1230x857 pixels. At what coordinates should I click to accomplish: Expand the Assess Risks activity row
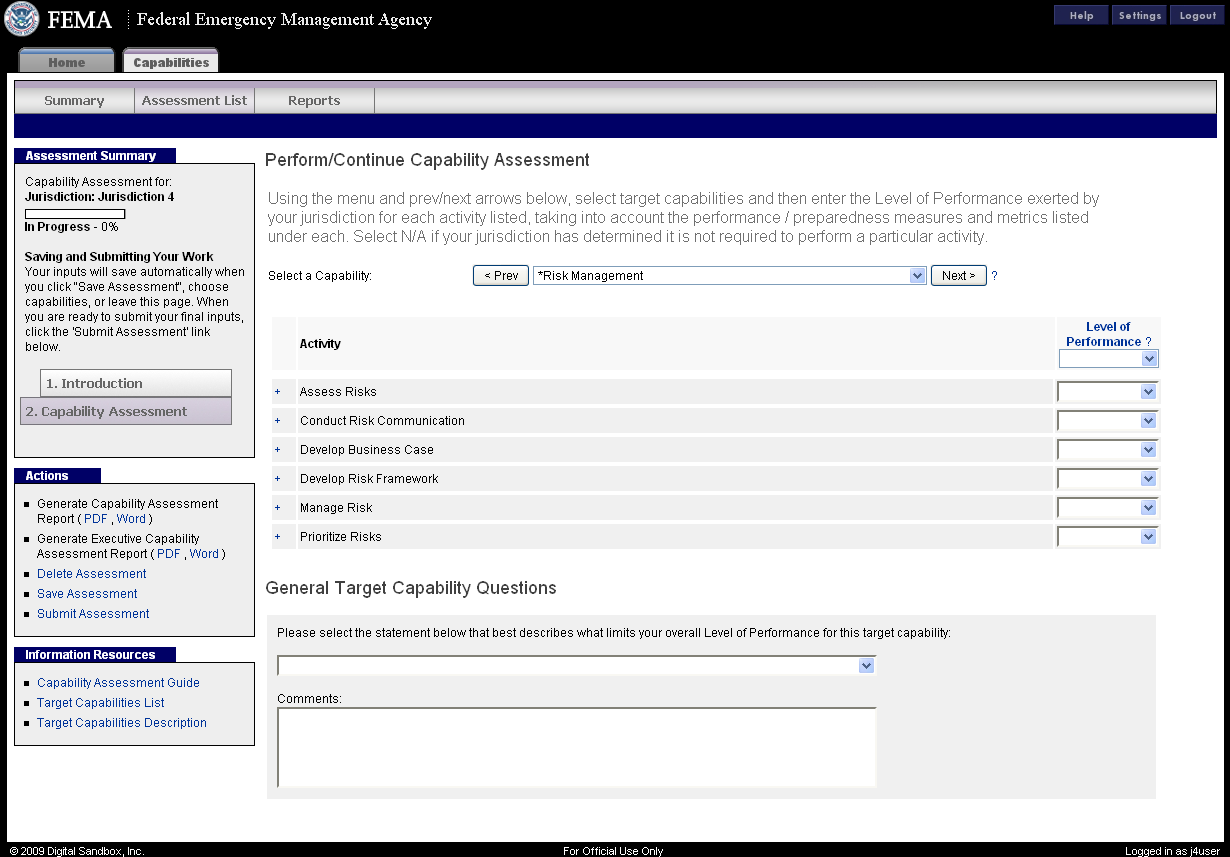pyautogui.click(x=278, y=392)
